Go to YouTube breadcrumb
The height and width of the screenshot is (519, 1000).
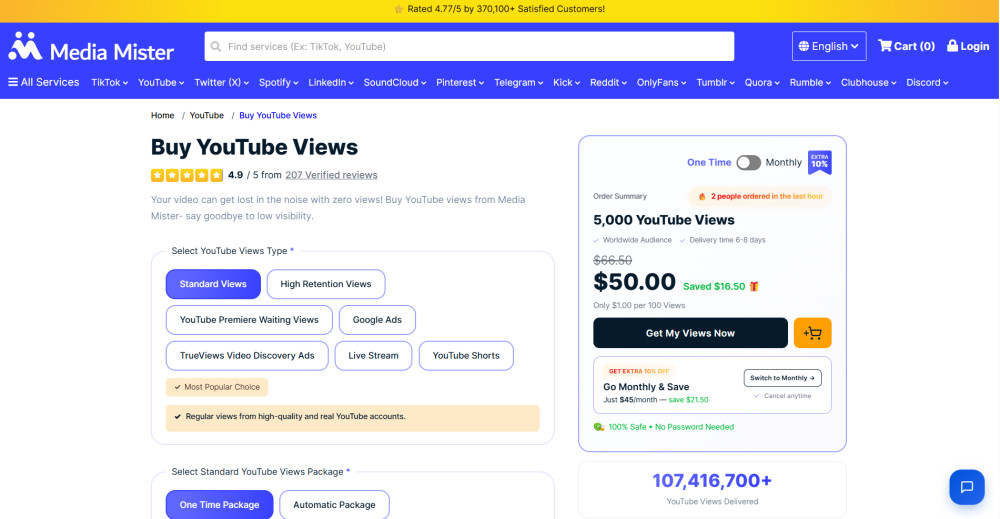(x=207, y=115)
